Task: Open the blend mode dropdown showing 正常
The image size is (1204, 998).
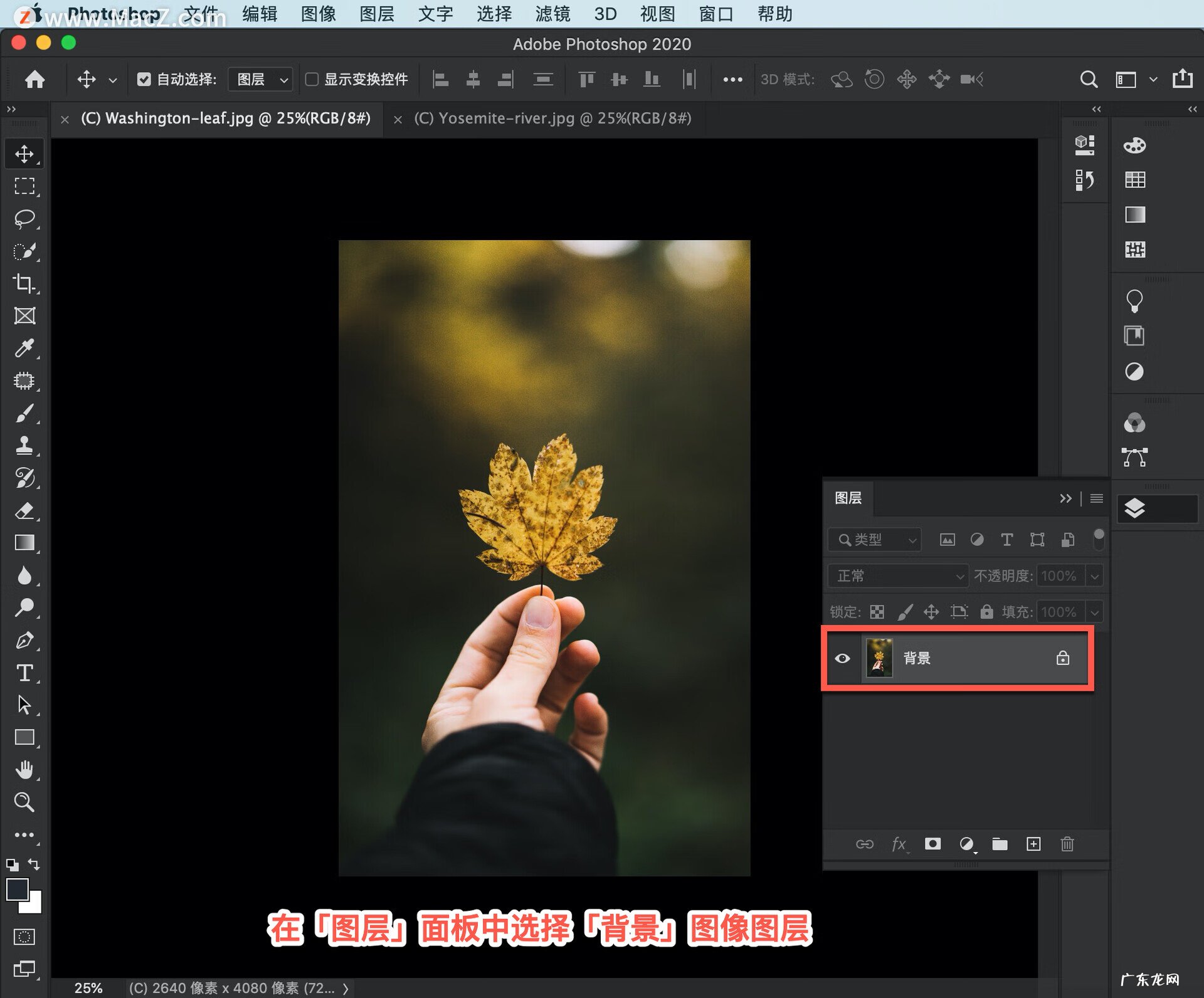Action: [897, 575]
